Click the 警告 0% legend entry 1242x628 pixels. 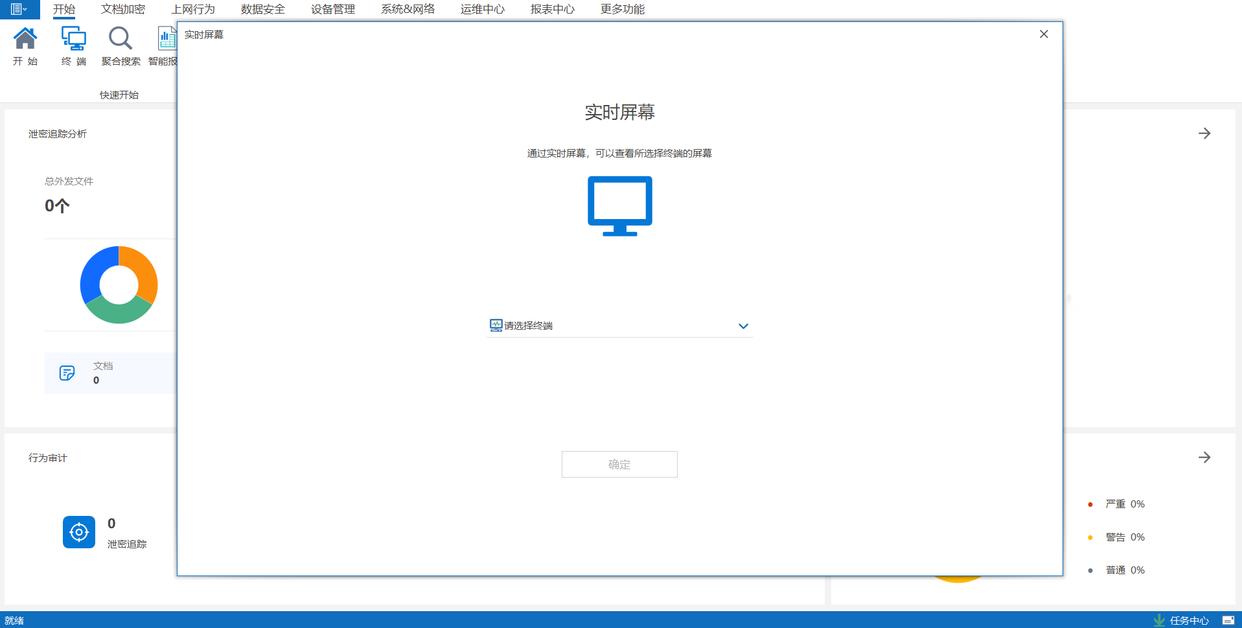(1116, 537)
